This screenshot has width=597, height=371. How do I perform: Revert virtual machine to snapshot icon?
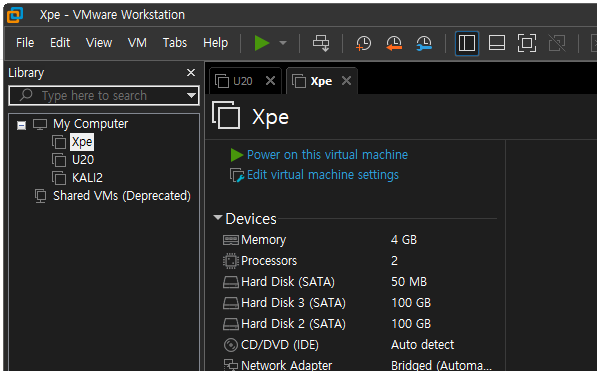394,43
